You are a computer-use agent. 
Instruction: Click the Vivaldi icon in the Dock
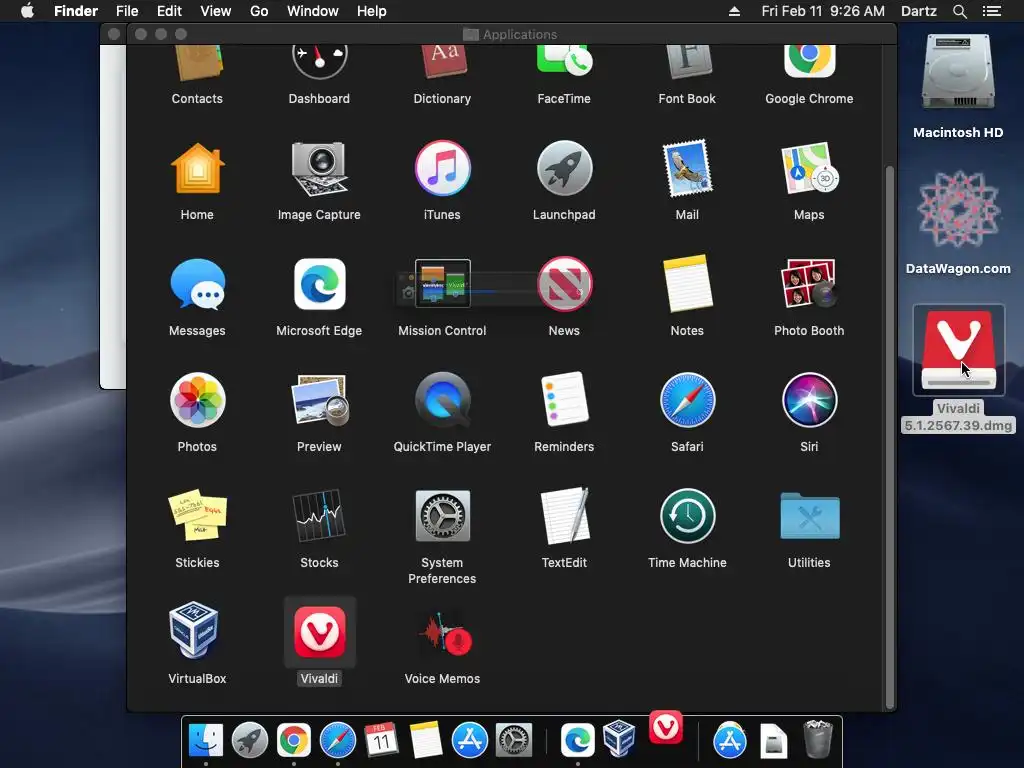coord(665,728)
